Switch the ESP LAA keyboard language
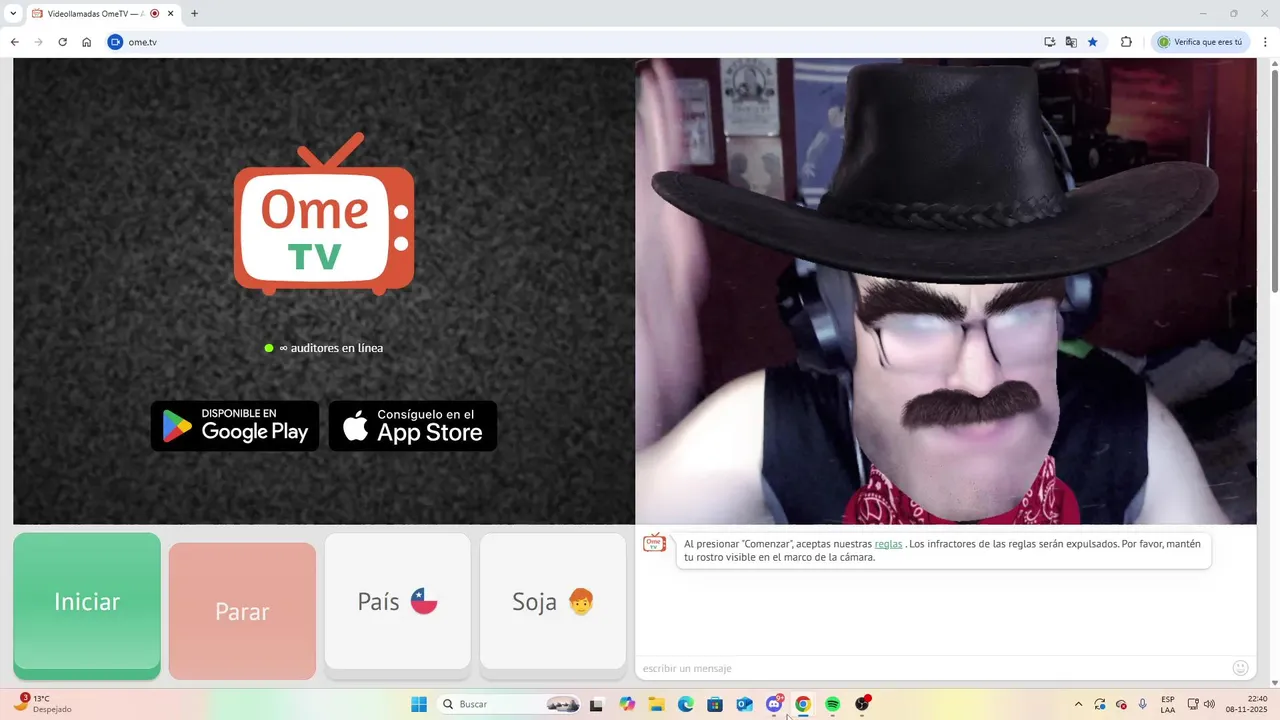Screen dimensions: 1280x720 tap(1168, 704)
